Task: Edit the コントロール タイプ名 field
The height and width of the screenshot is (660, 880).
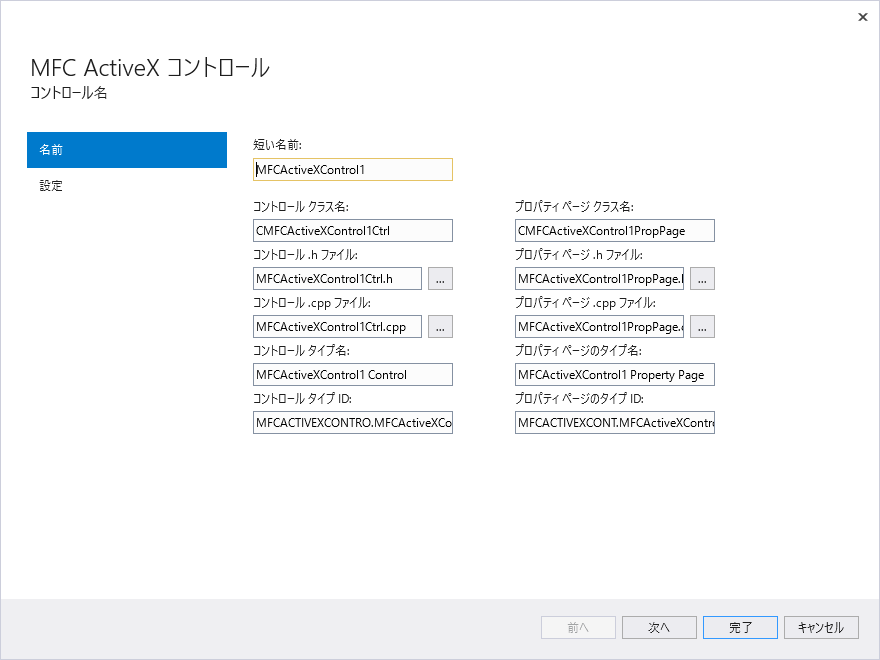Action: pos(352,374)
